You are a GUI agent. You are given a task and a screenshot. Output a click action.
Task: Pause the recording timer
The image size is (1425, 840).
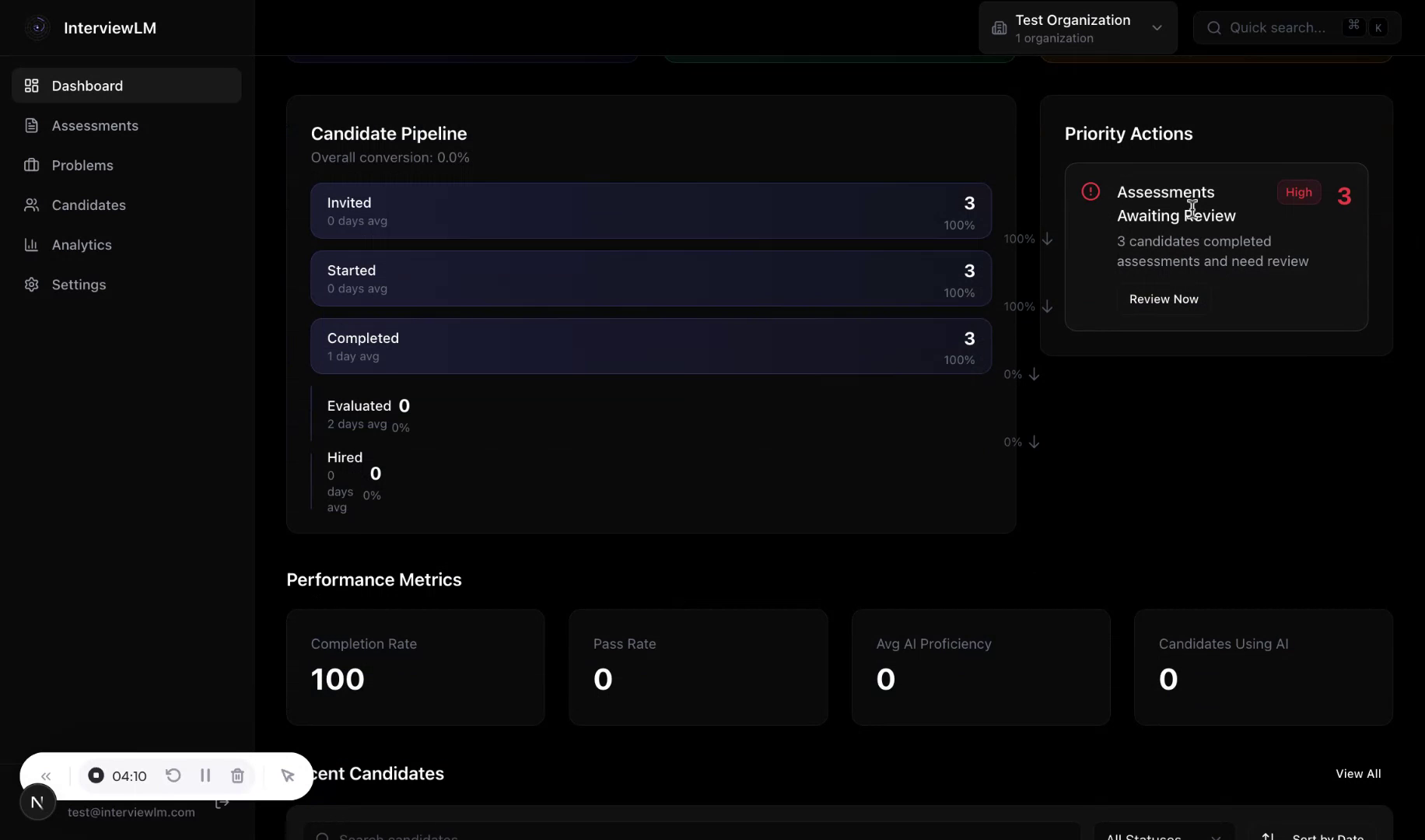[x=205, y=775]
